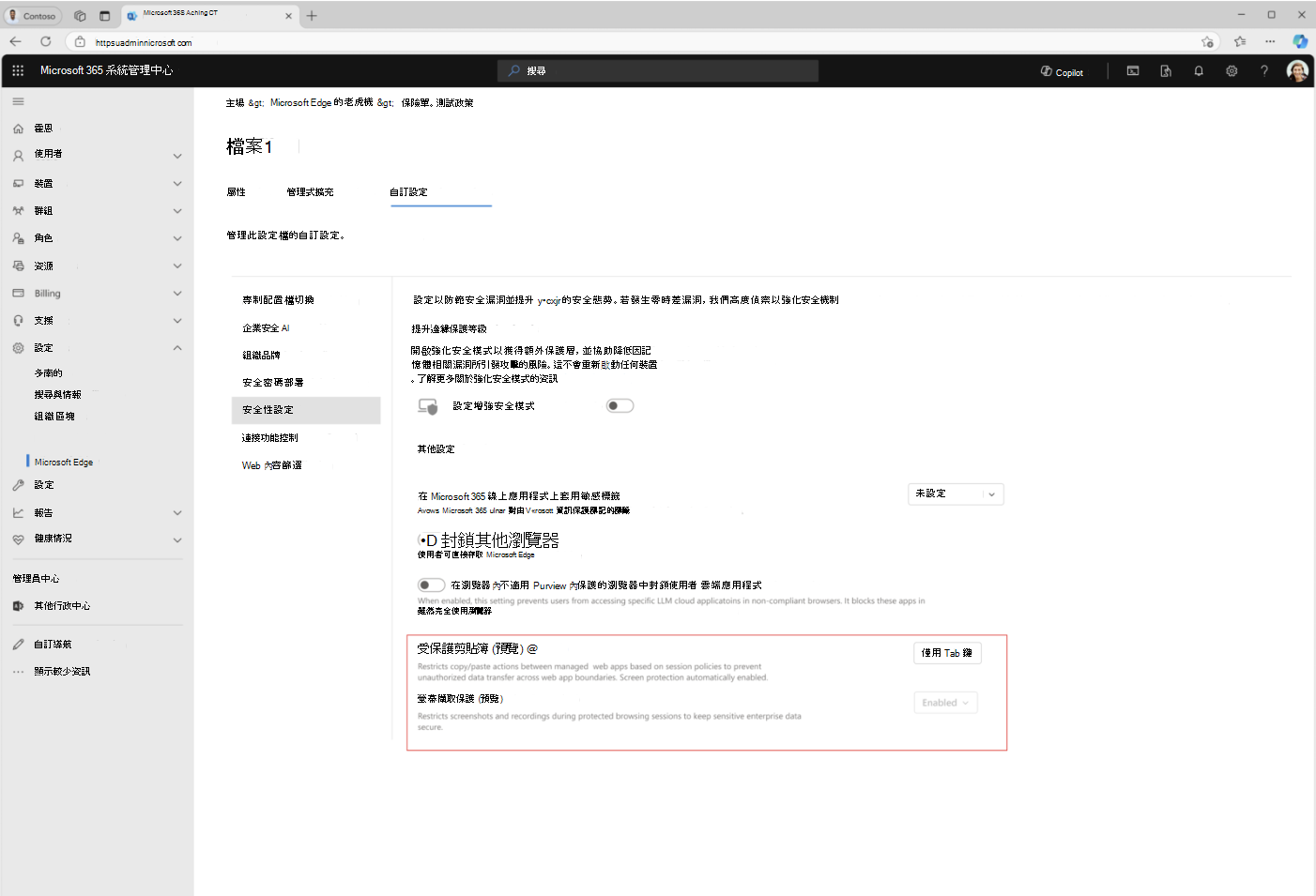Switch to the 屬性 tab
The image size is (1316, 896).
pyautogui.click(x=236, y=192)
